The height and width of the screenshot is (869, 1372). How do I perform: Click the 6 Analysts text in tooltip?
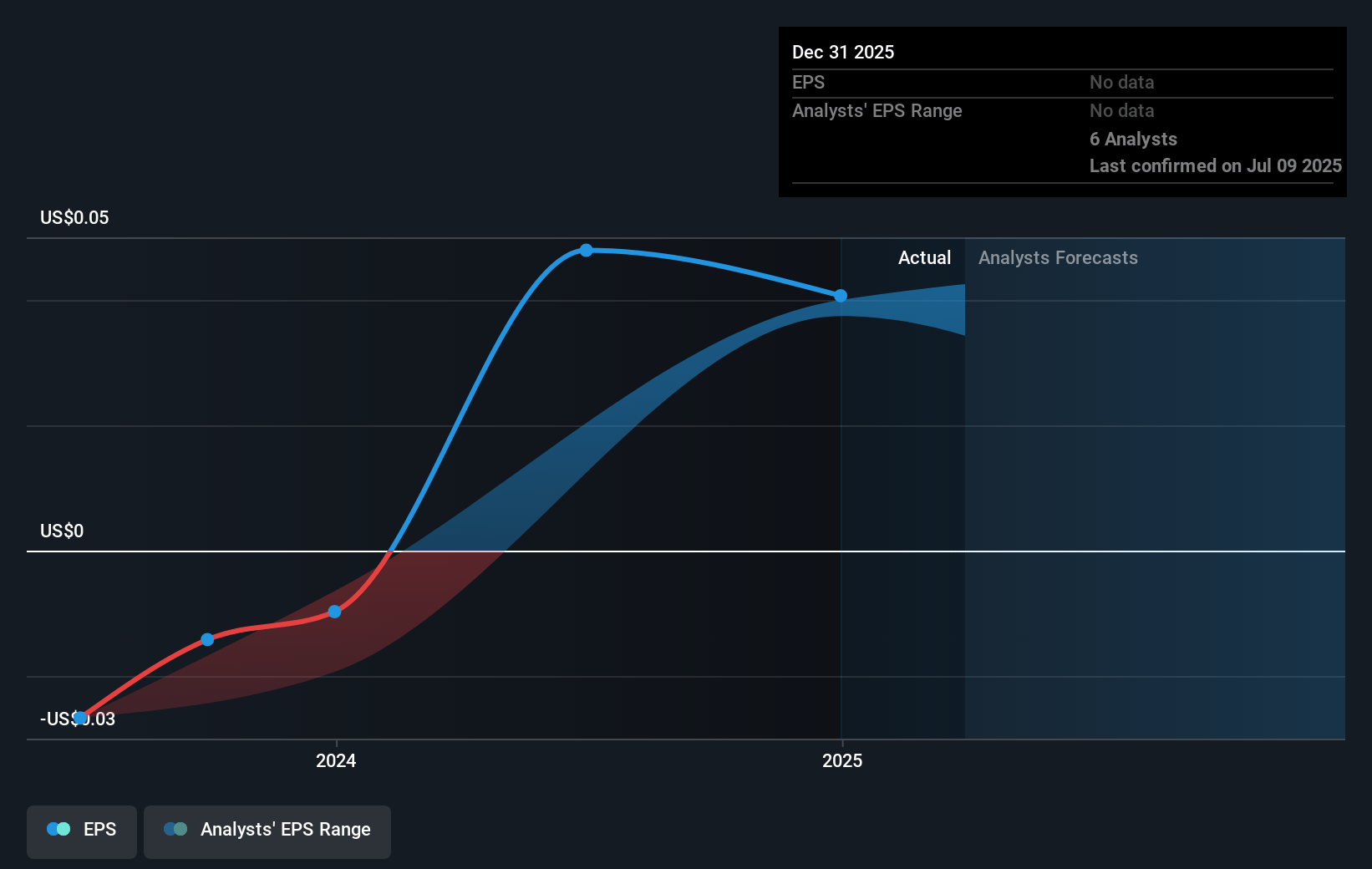pos(1133,139)
